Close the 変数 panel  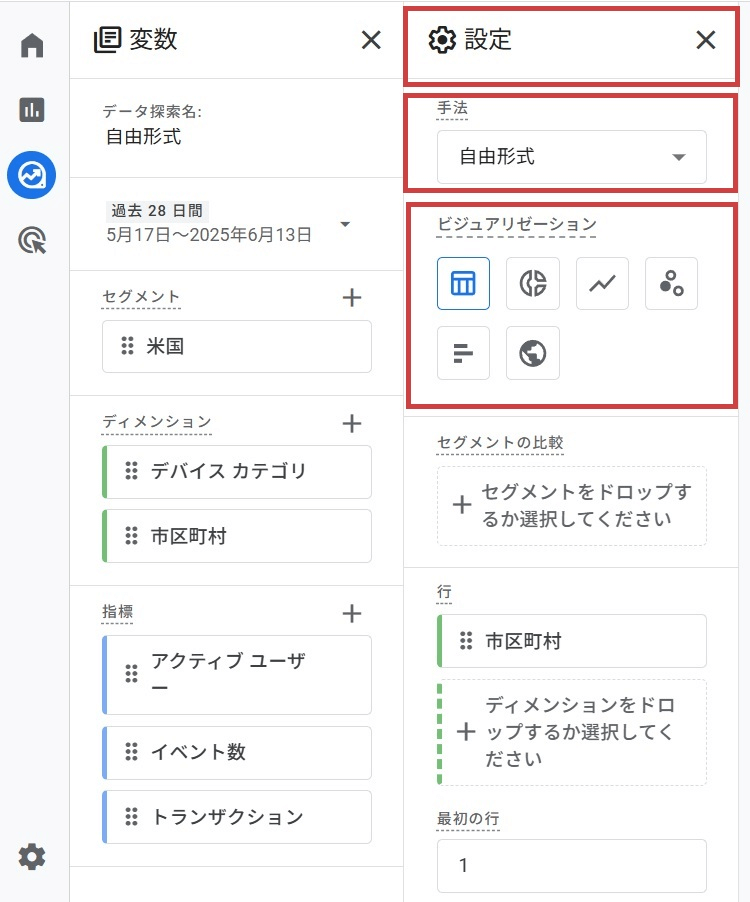(x=371, y=40)
